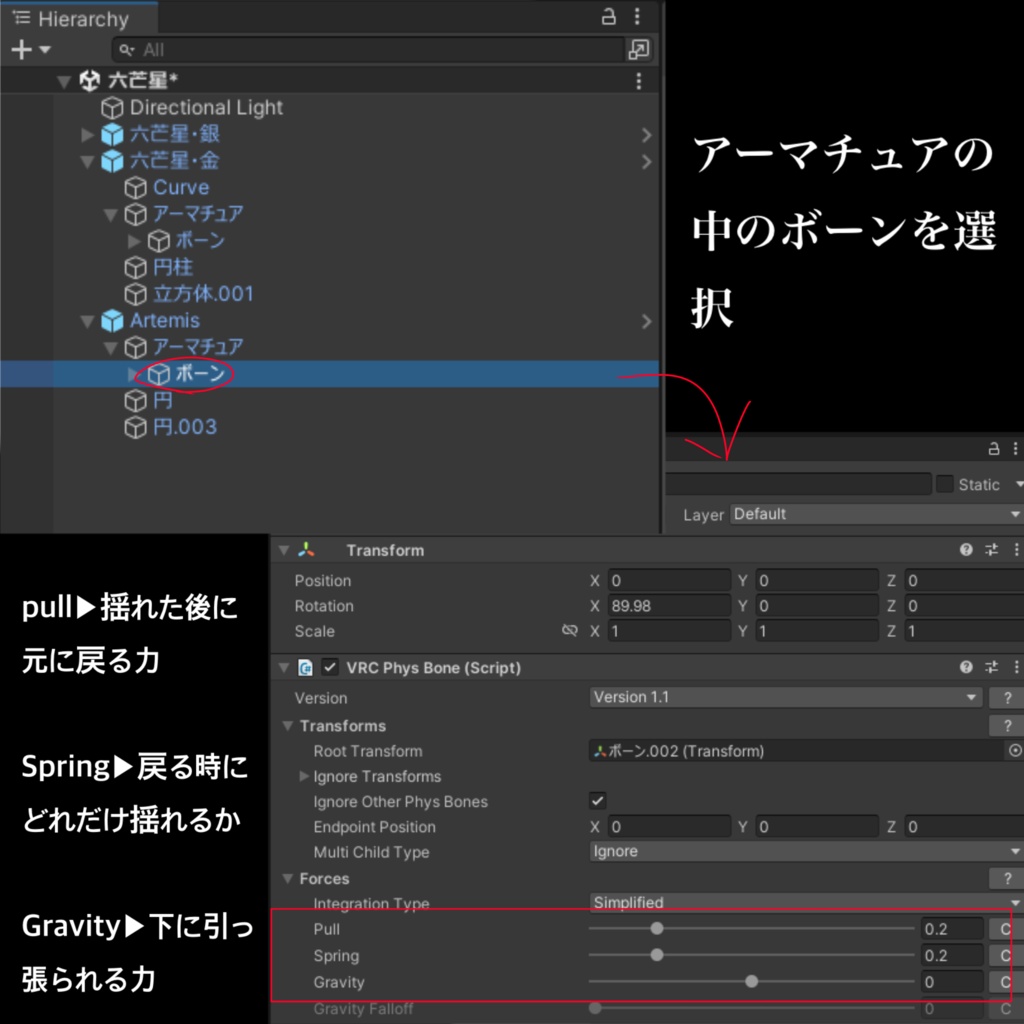Adjust the Spring slider handle

tap(657, 955)
